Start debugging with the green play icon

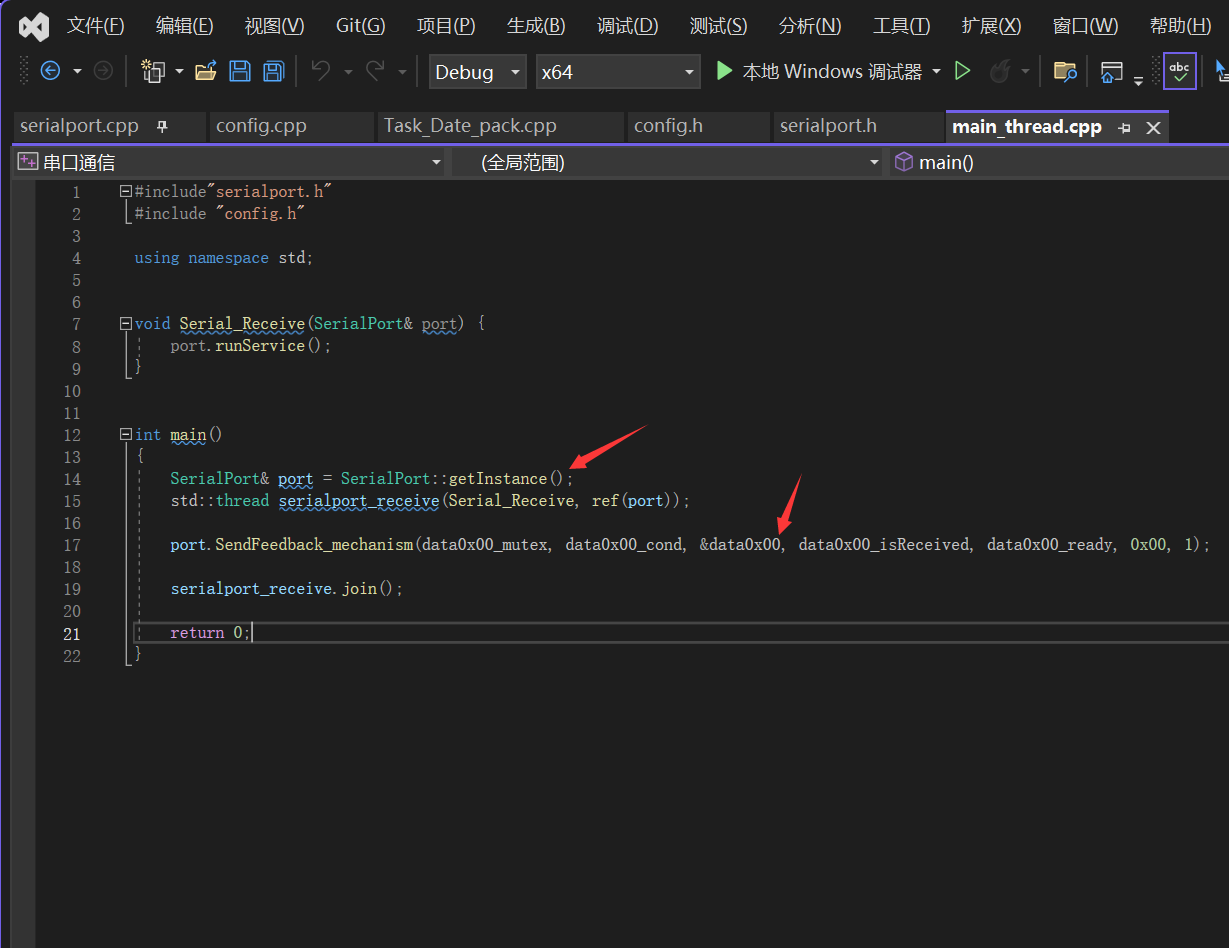(x=724, y=71)
